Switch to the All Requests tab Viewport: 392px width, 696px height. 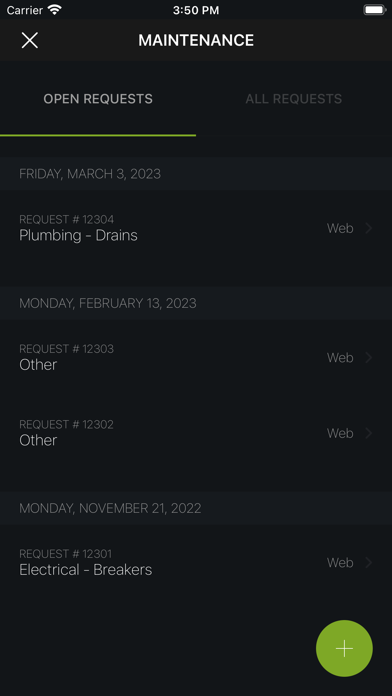(294, 99)
